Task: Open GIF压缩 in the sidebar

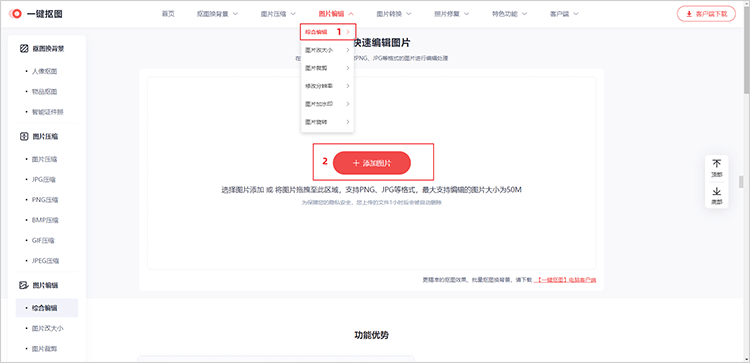Action: [43, 241]
